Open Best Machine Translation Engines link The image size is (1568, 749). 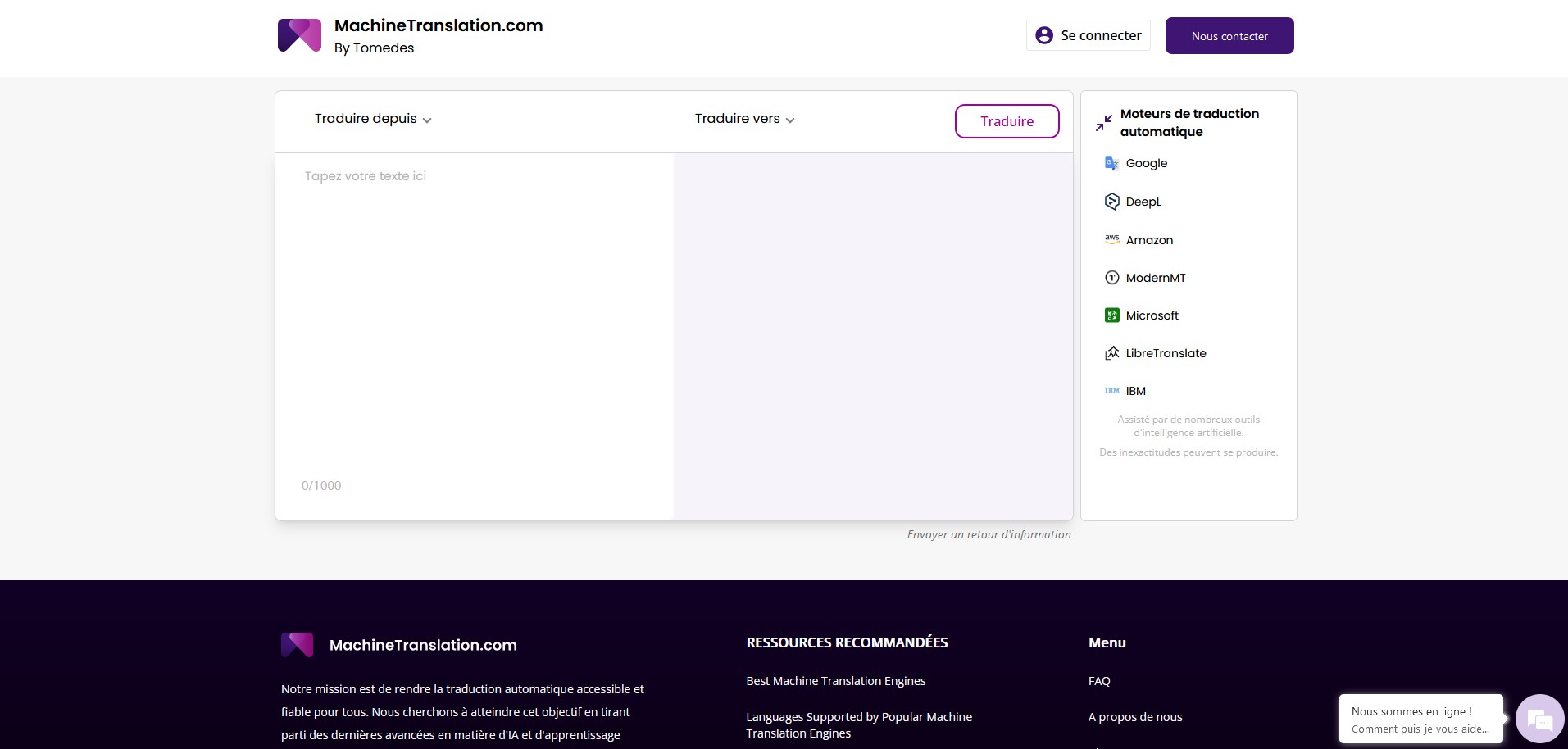point(835,681)
